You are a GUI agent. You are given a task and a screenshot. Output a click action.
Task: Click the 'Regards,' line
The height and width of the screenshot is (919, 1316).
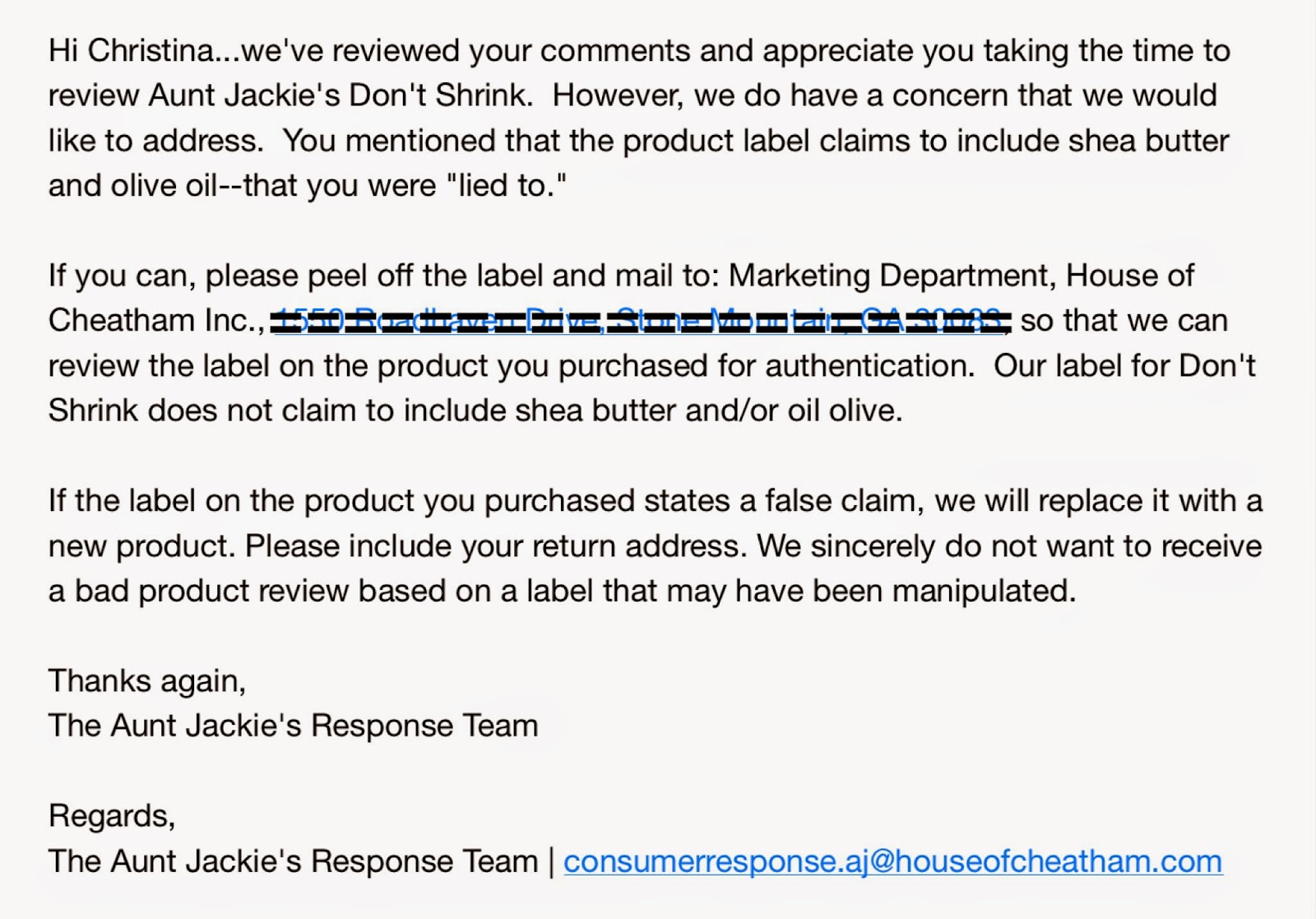[x=112, y=816]
